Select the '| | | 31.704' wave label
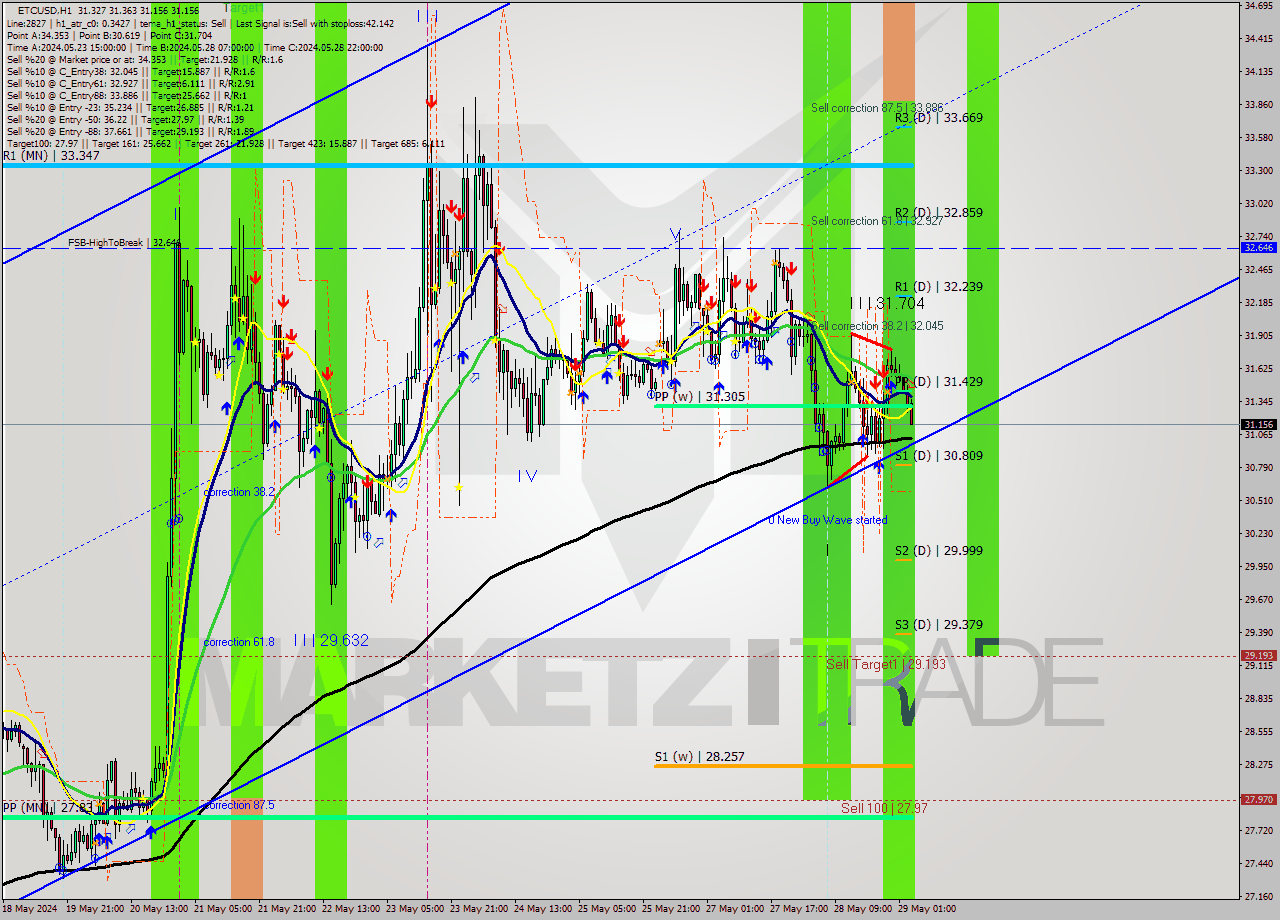This screenshot has width=1280, height=920. point(887,303)
